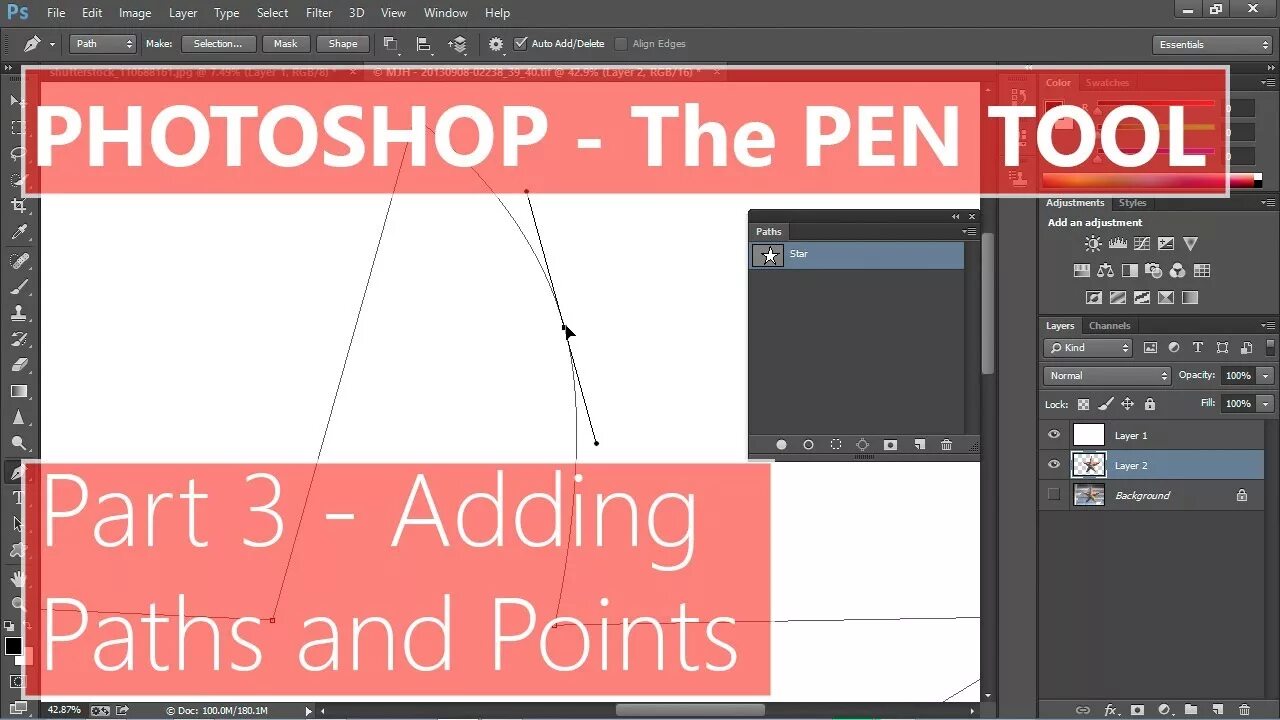
Task: Add a Photo Filter adjustment
Action: 1153,270
